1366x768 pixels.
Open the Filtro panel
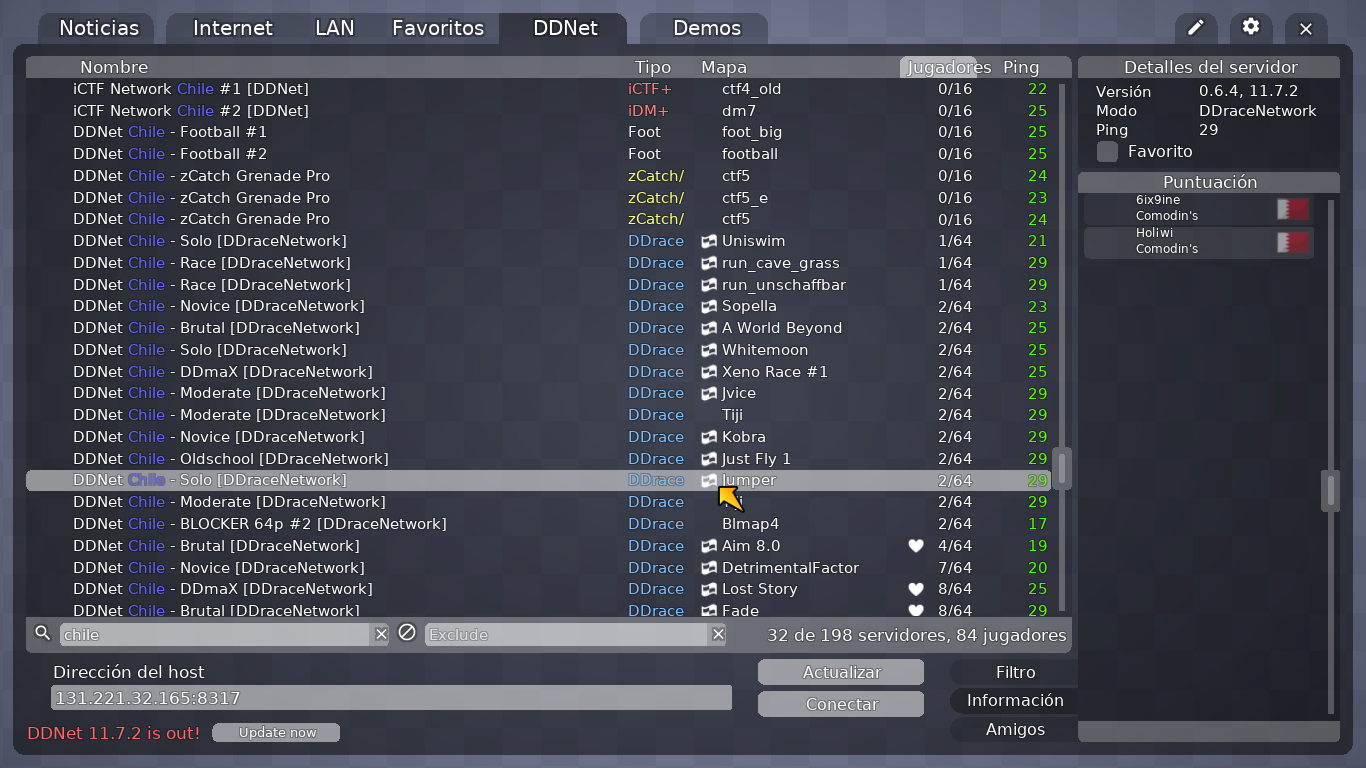point(1013,671)
